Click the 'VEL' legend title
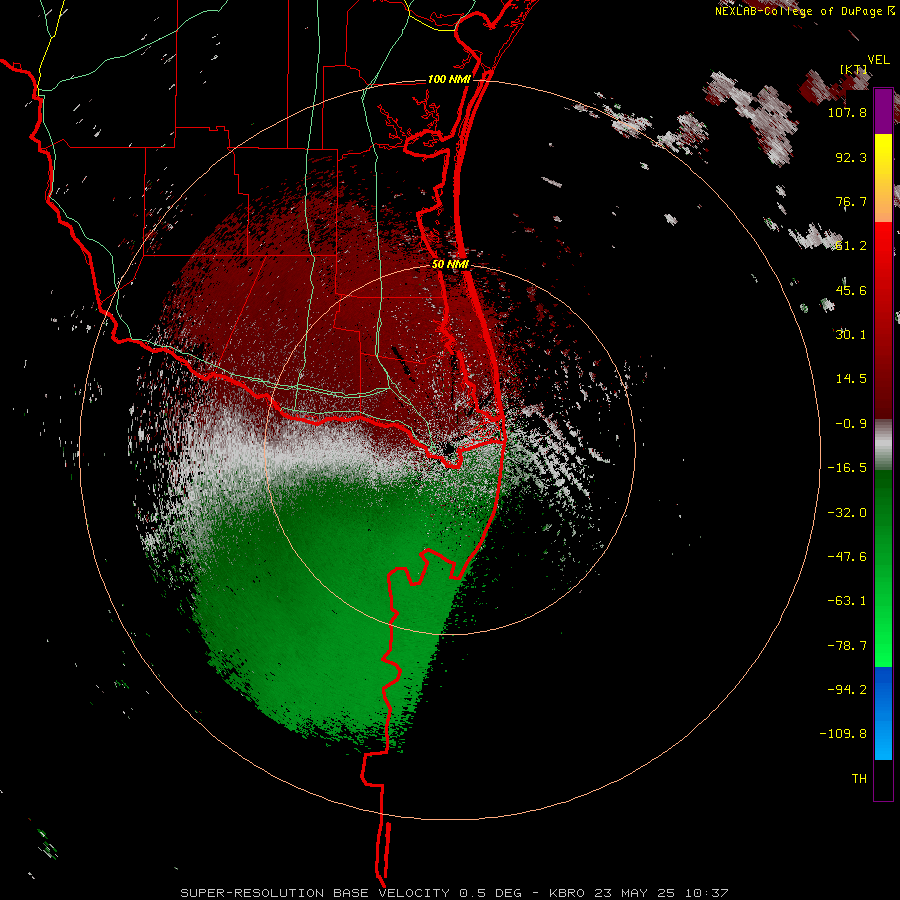The image size is (900, 900). pos(878,60)
